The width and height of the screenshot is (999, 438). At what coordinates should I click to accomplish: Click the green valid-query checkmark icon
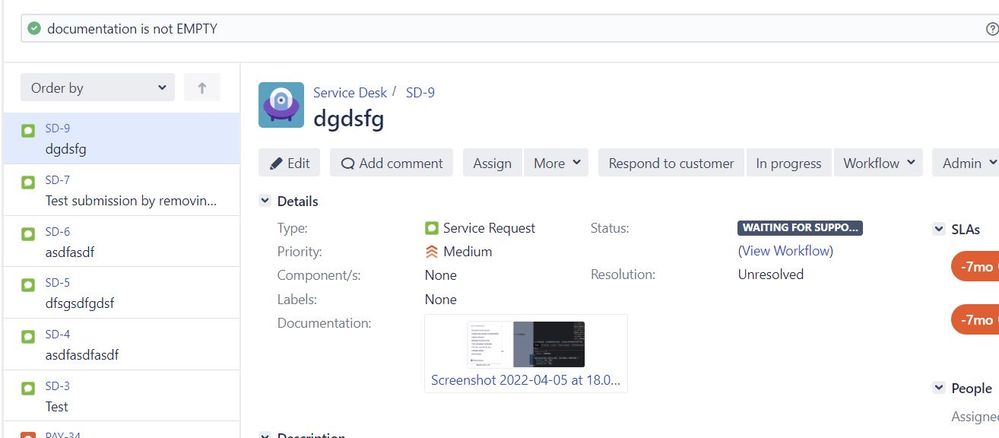pos(34,29)
